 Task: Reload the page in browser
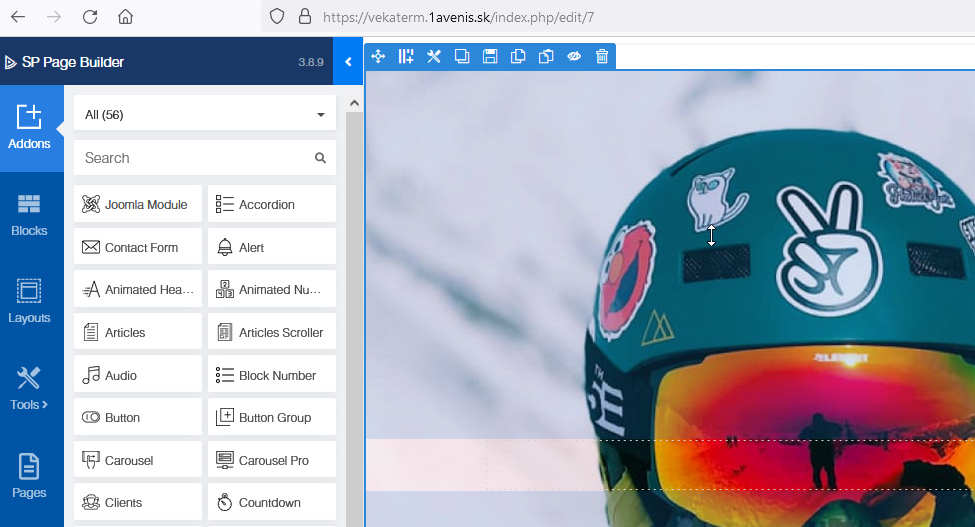[90, 17]
